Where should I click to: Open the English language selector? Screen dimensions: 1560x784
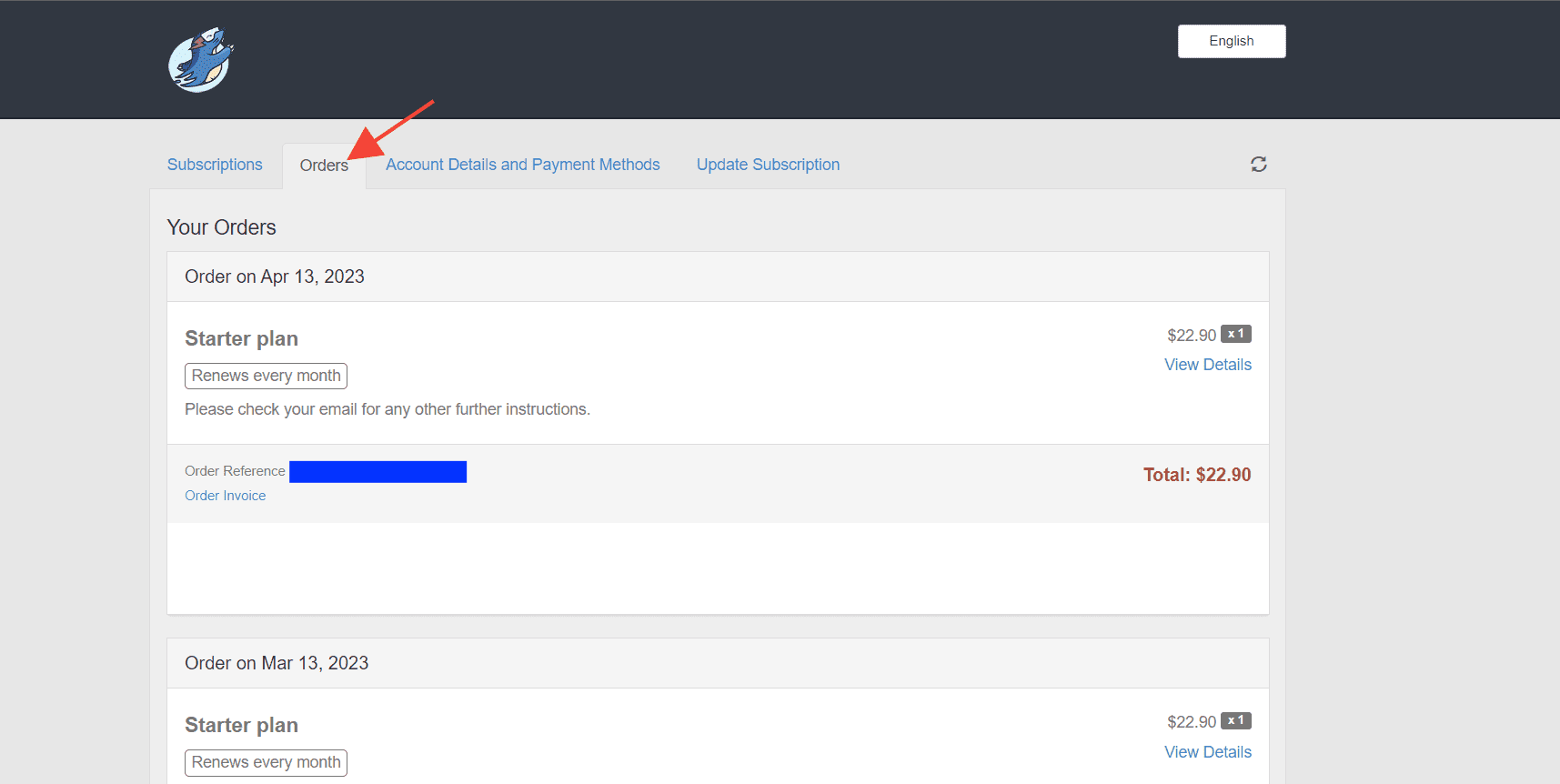click(x=1231, y=41)
